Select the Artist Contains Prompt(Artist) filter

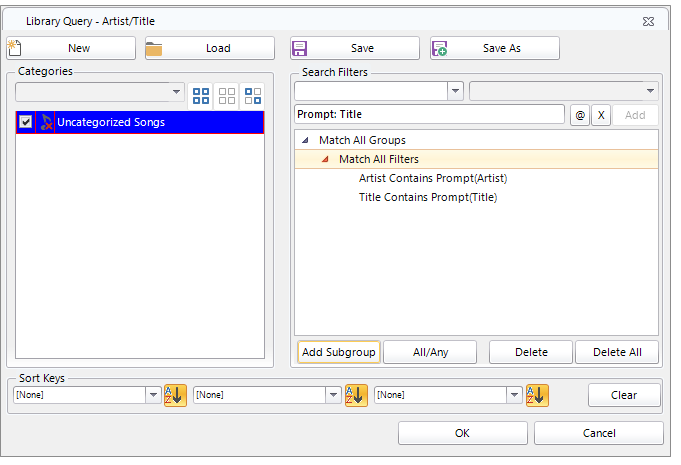[x=432, y=178]
